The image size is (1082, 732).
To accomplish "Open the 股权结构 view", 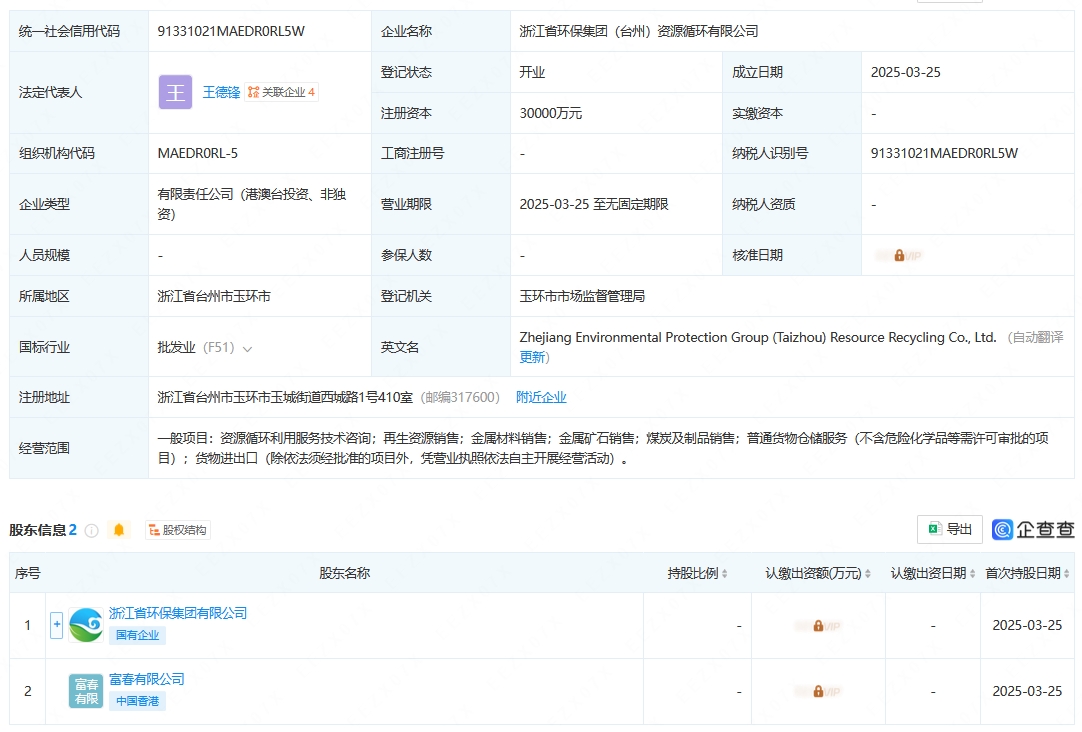I will 177,530.
